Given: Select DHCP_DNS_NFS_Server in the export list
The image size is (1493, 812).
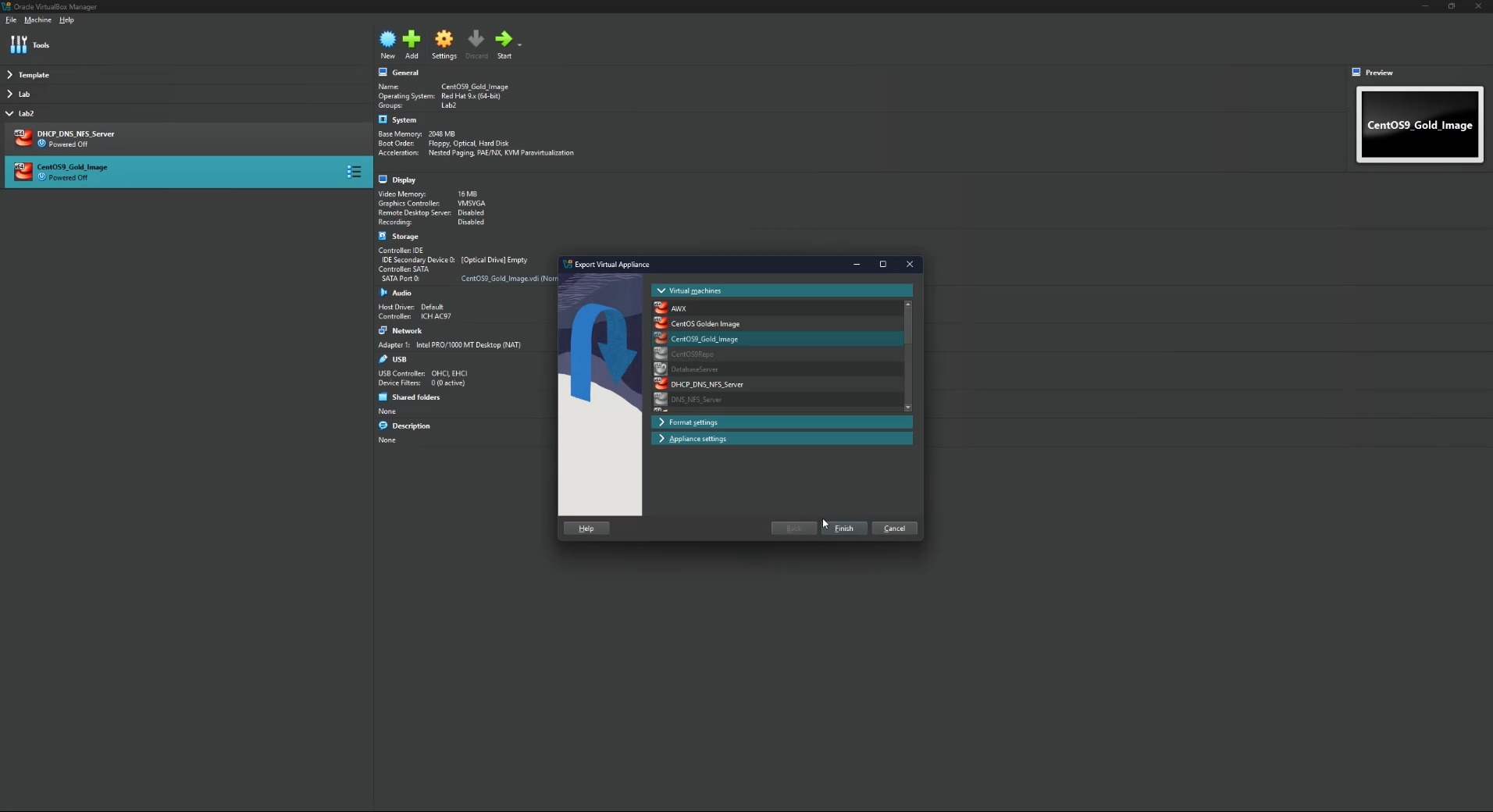Looking at the screenshot, I should pyautogui.click(x=778, y=384).
